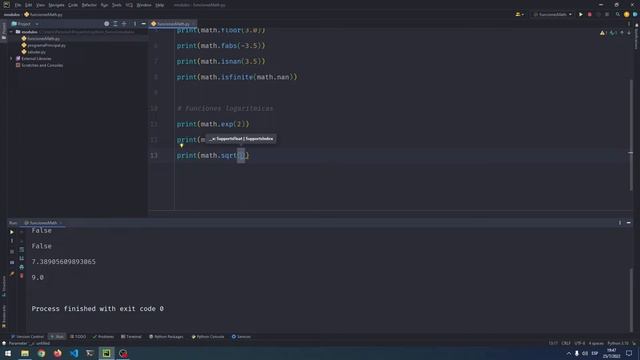Open Visual Studio Code from taskbar

pyautogui.click(x=74, y=353)
